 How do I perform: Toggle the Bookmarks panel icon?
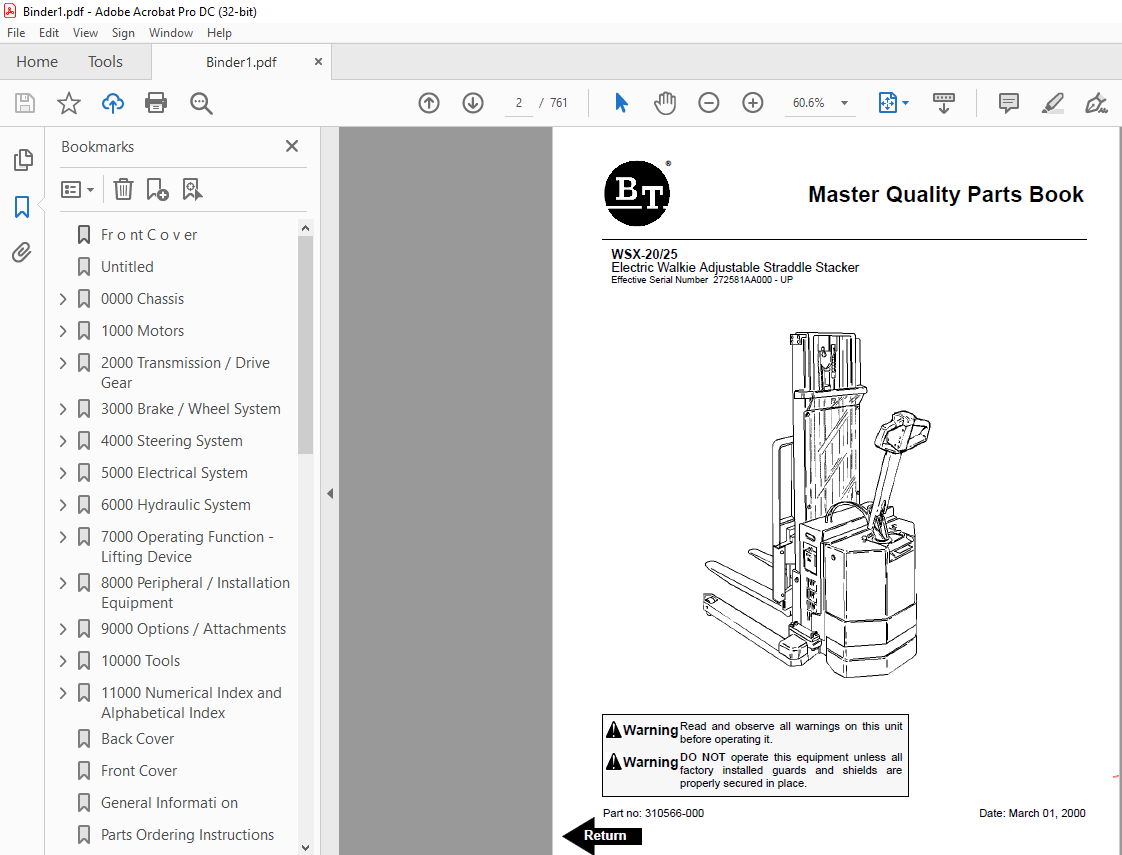click(x=22, y=207)
